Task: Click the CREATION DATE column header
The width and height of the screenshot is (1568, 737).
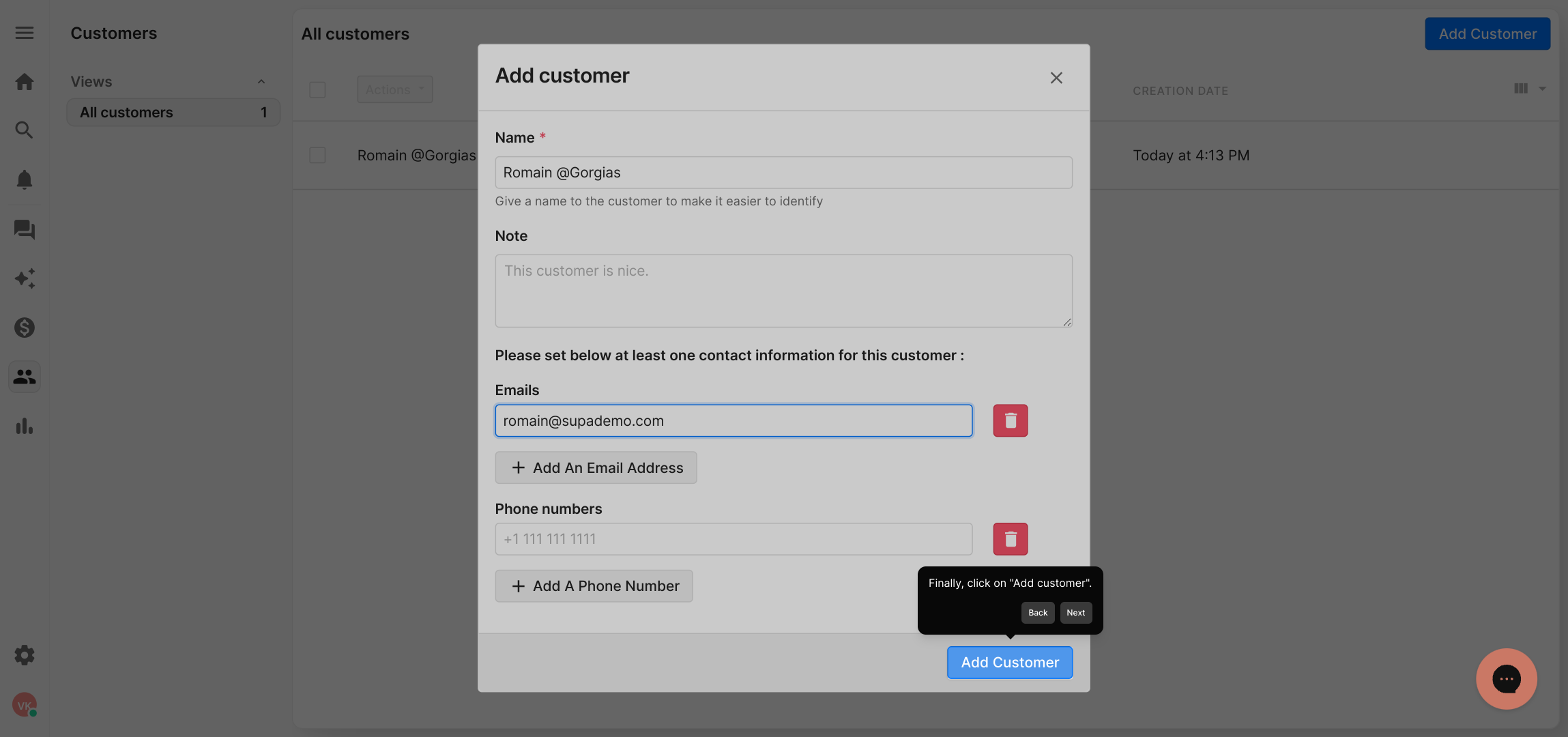Action: click(x=1180, y=91)
